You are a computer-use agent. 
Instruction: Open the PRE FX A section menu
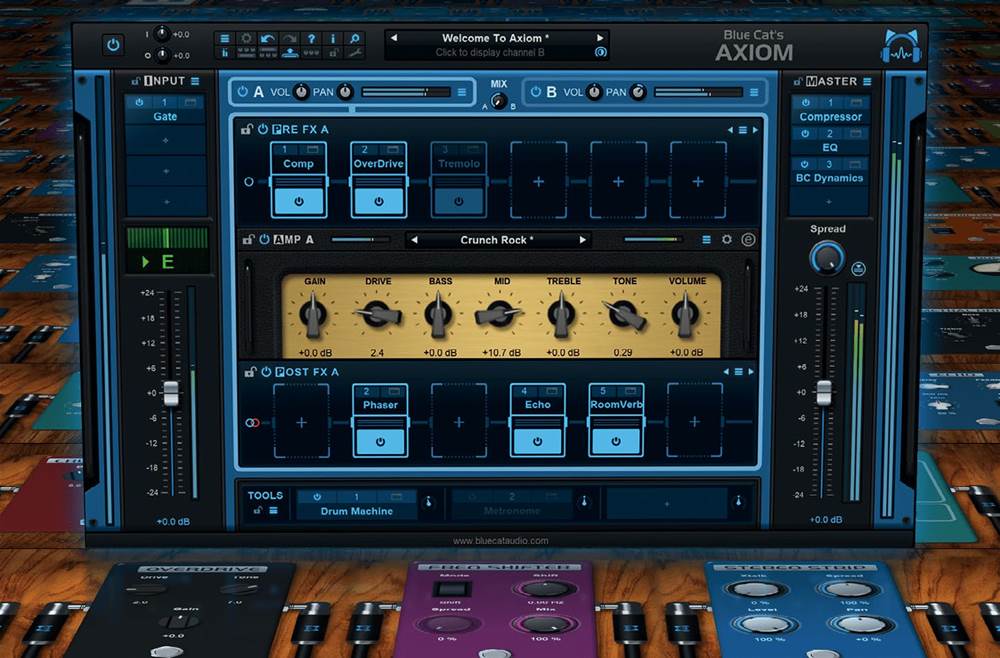point(742,129)
